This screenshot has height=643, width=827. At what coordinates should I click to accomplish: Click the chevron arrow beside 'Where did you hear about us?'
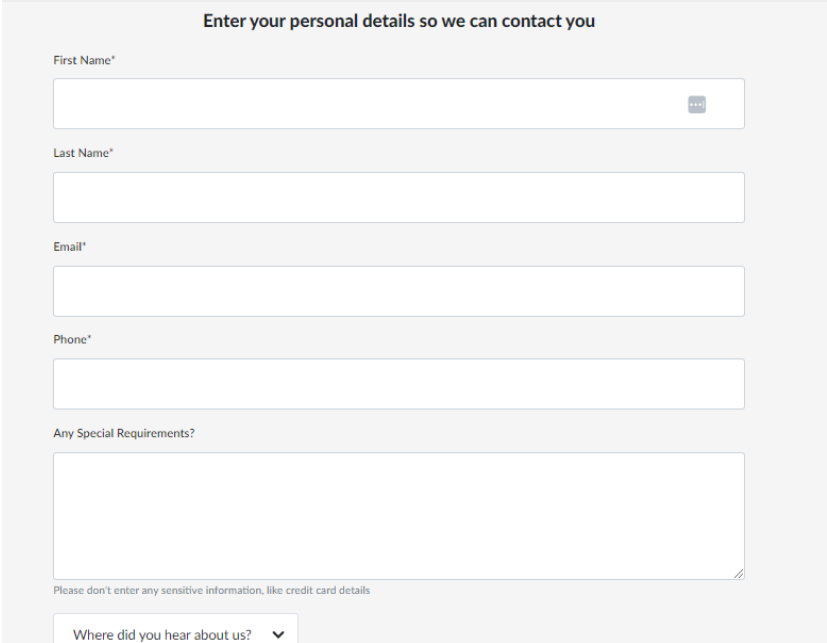278,634
